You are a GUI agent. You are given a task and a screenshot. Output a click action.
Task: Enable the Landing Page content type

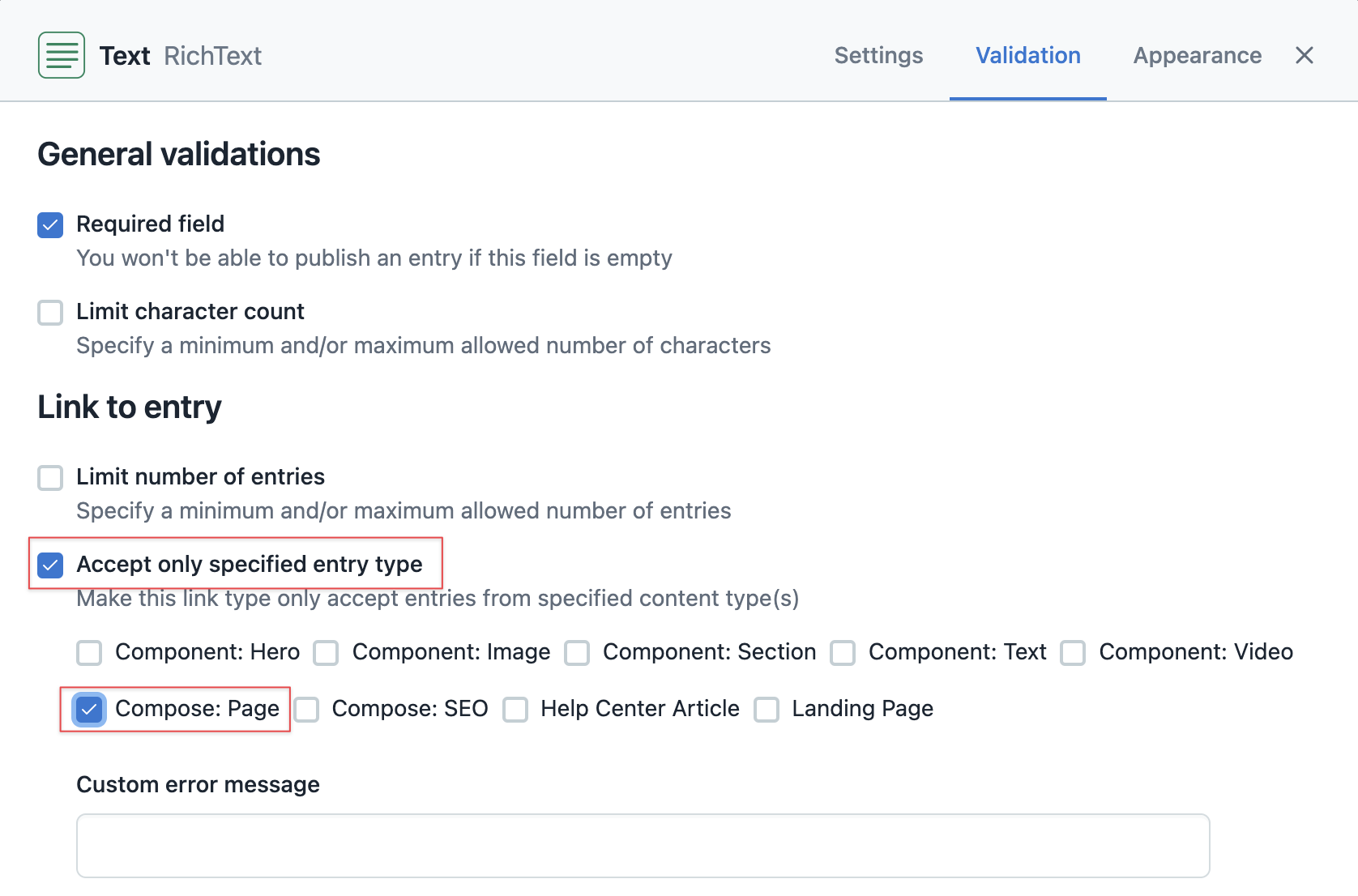pos(767,710)
